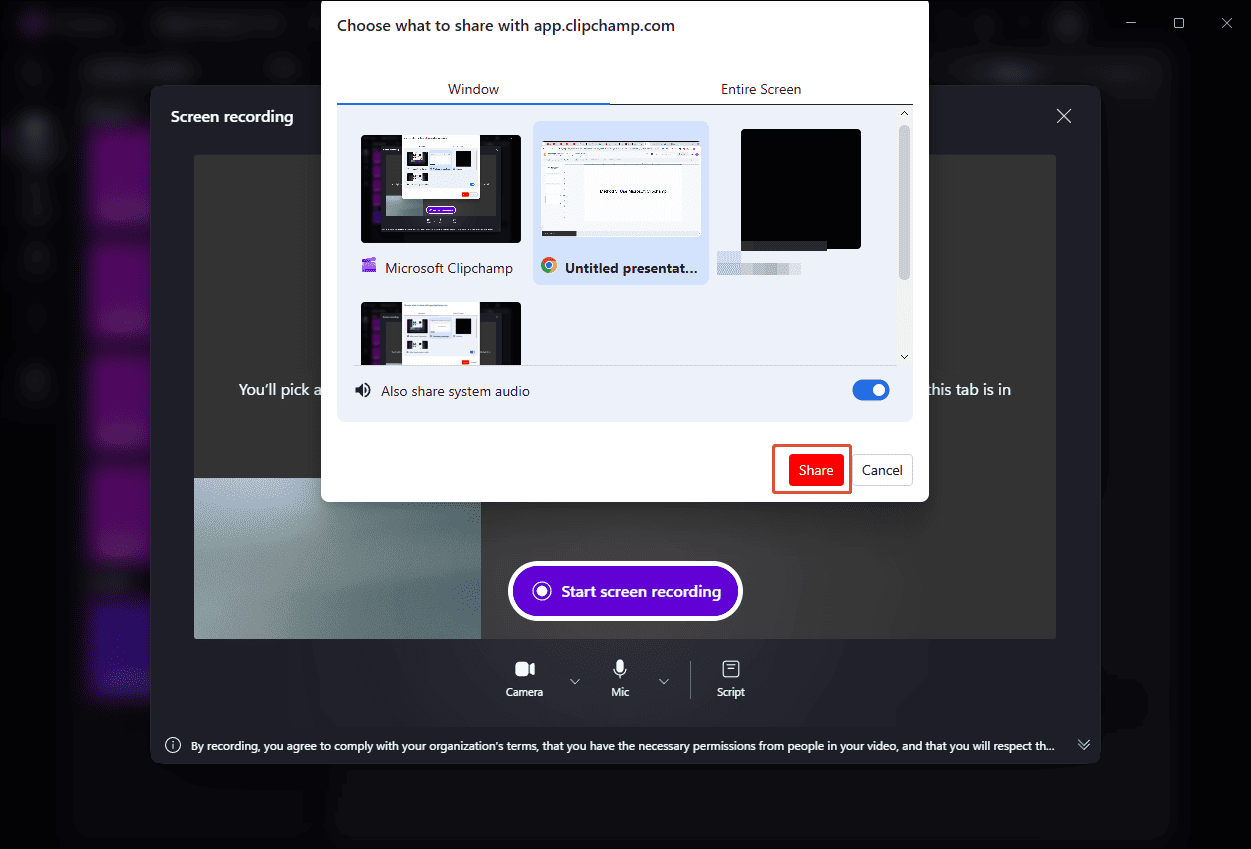Open the camera selection dropdown
1251x849 pixels.
[574, 679]
